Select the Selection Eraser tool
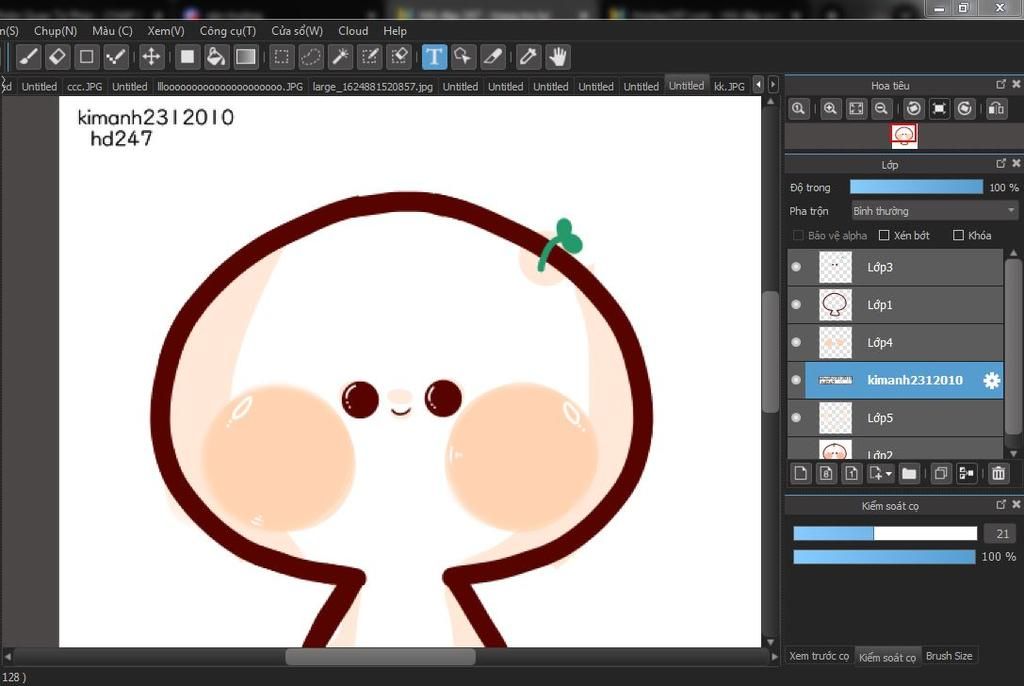Screen dimensions: 1024x686 (x=398, y=57)
